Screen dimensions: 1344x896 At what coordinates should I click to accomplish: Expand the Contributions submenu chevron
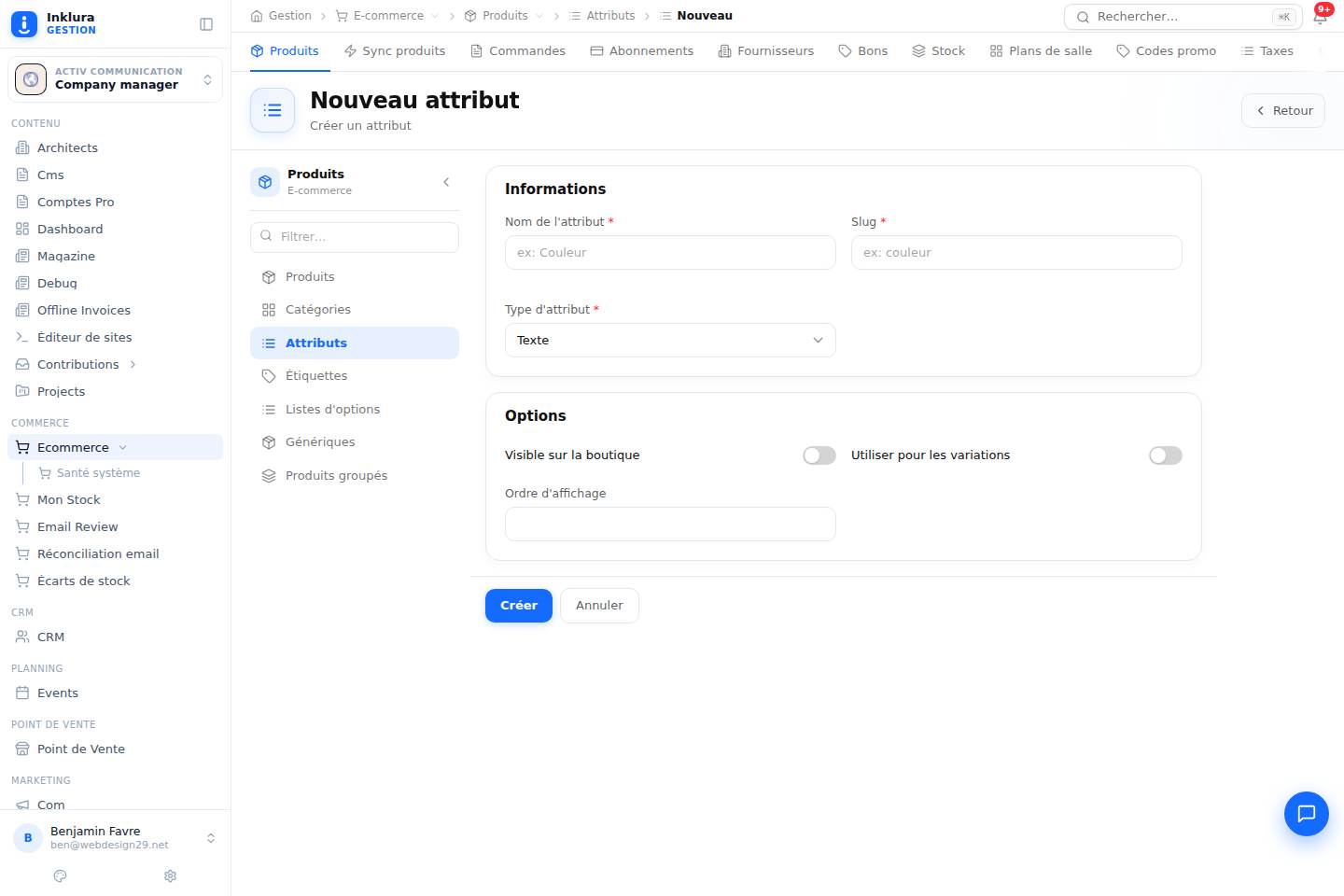pyautogui.click(x=133, y=364)
